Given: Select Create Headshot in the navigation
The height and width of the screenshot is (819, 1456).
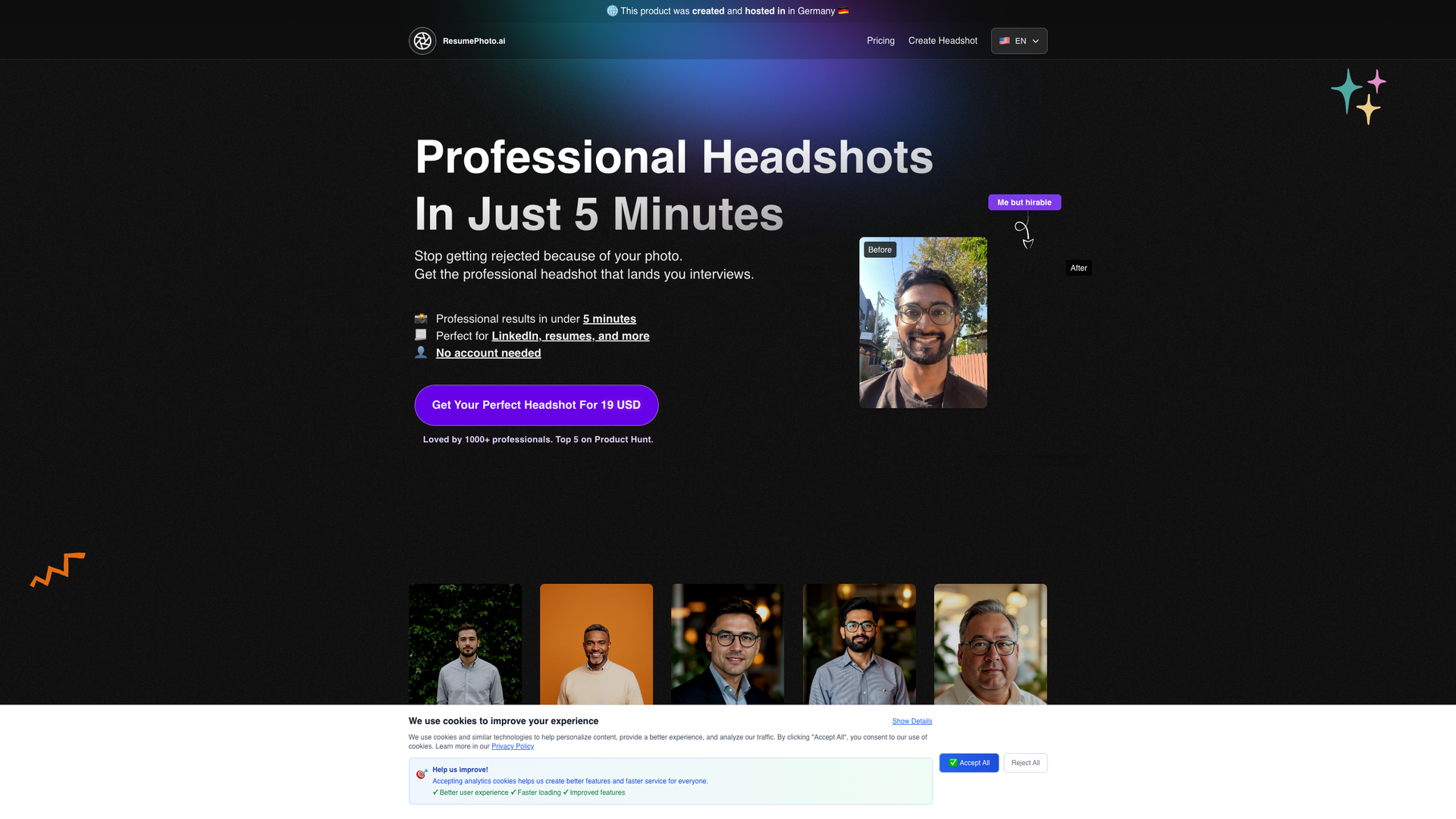Looking at the screenshot, I should point(942,41).
